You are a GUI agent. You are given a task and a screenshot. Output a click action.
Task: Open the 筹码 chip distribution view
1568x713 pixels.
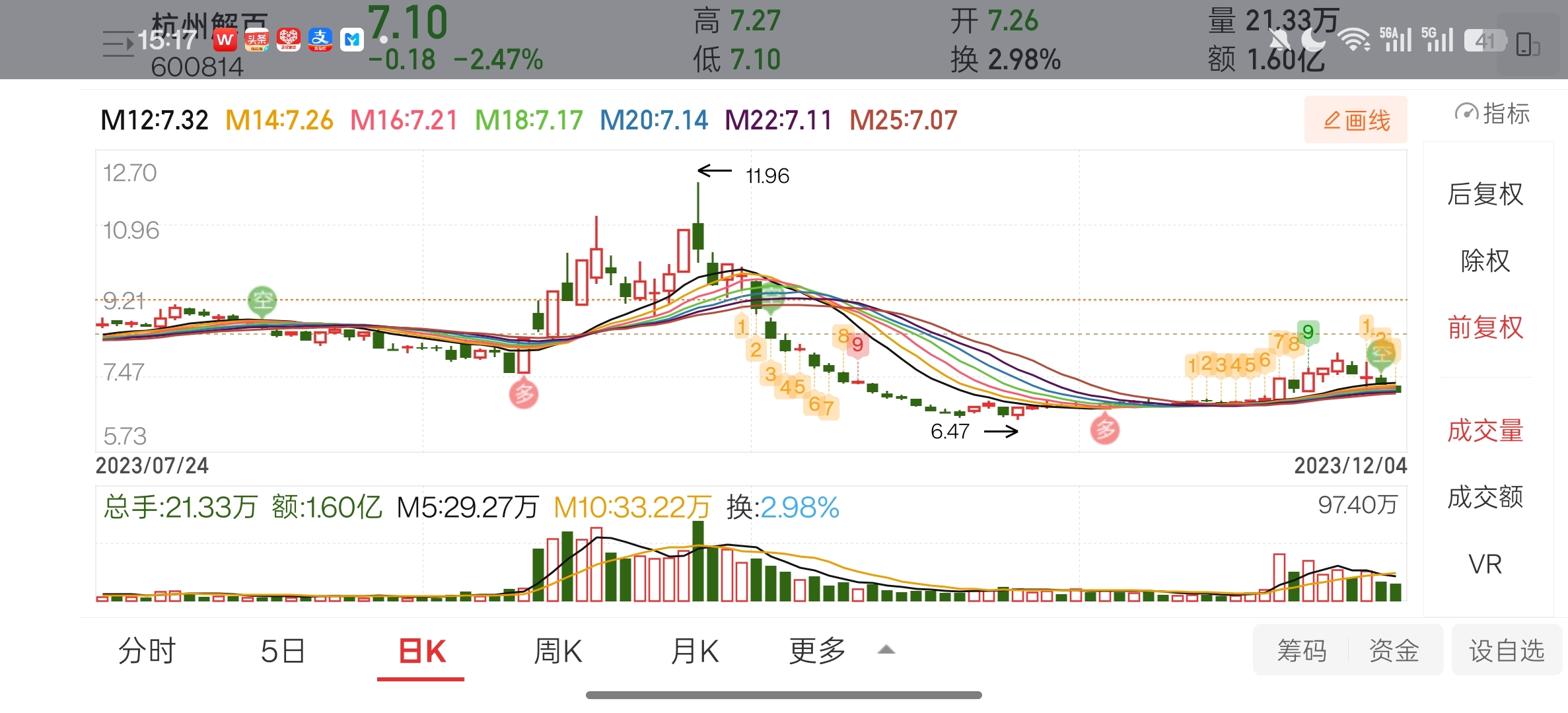(1301, 651)
